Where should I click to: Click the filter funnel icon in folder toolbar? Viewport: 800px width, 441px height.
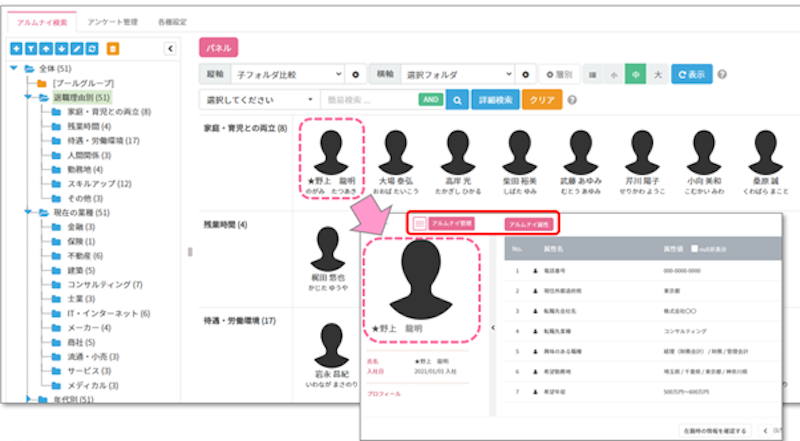tap(29, 48)
